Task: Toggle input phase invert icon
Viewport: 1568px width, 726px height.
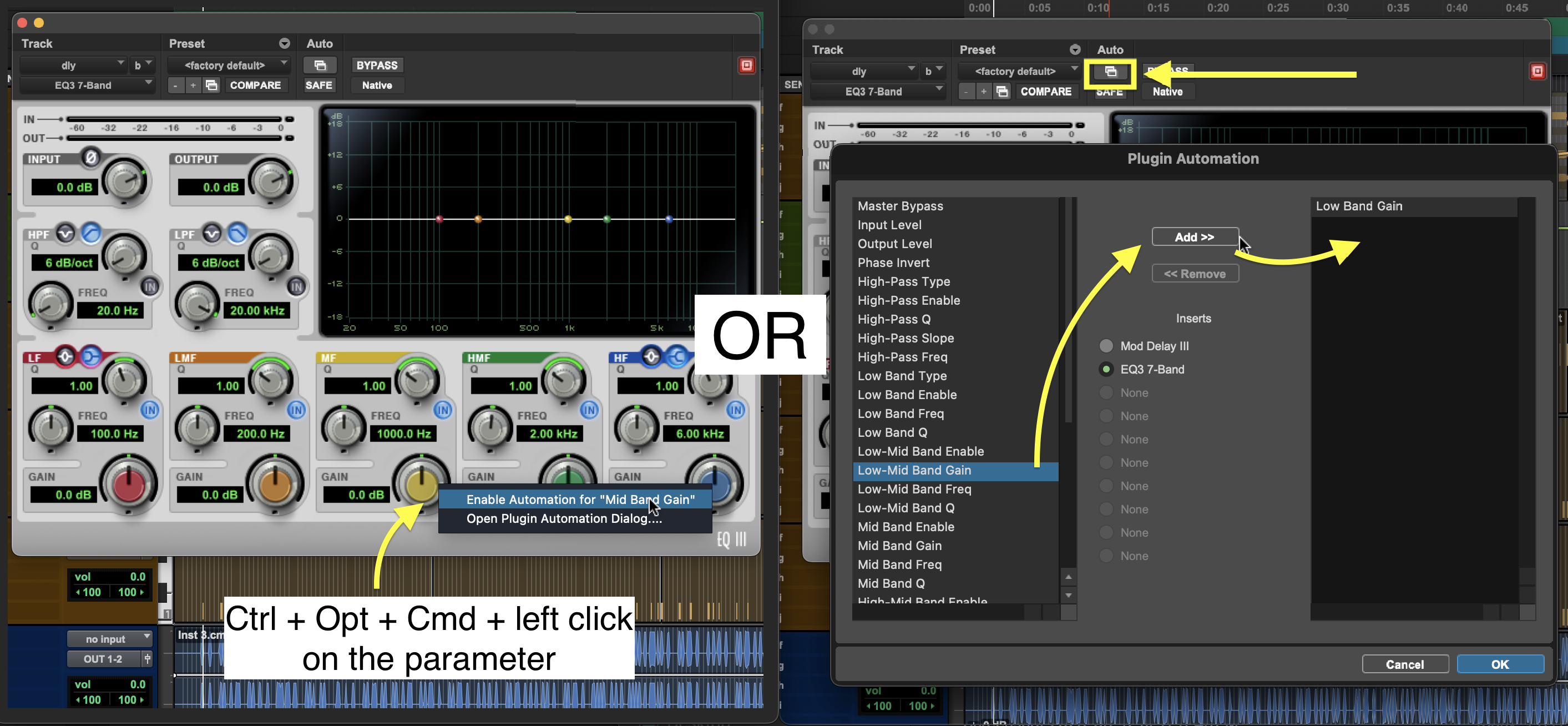Action: click(90, 158)
